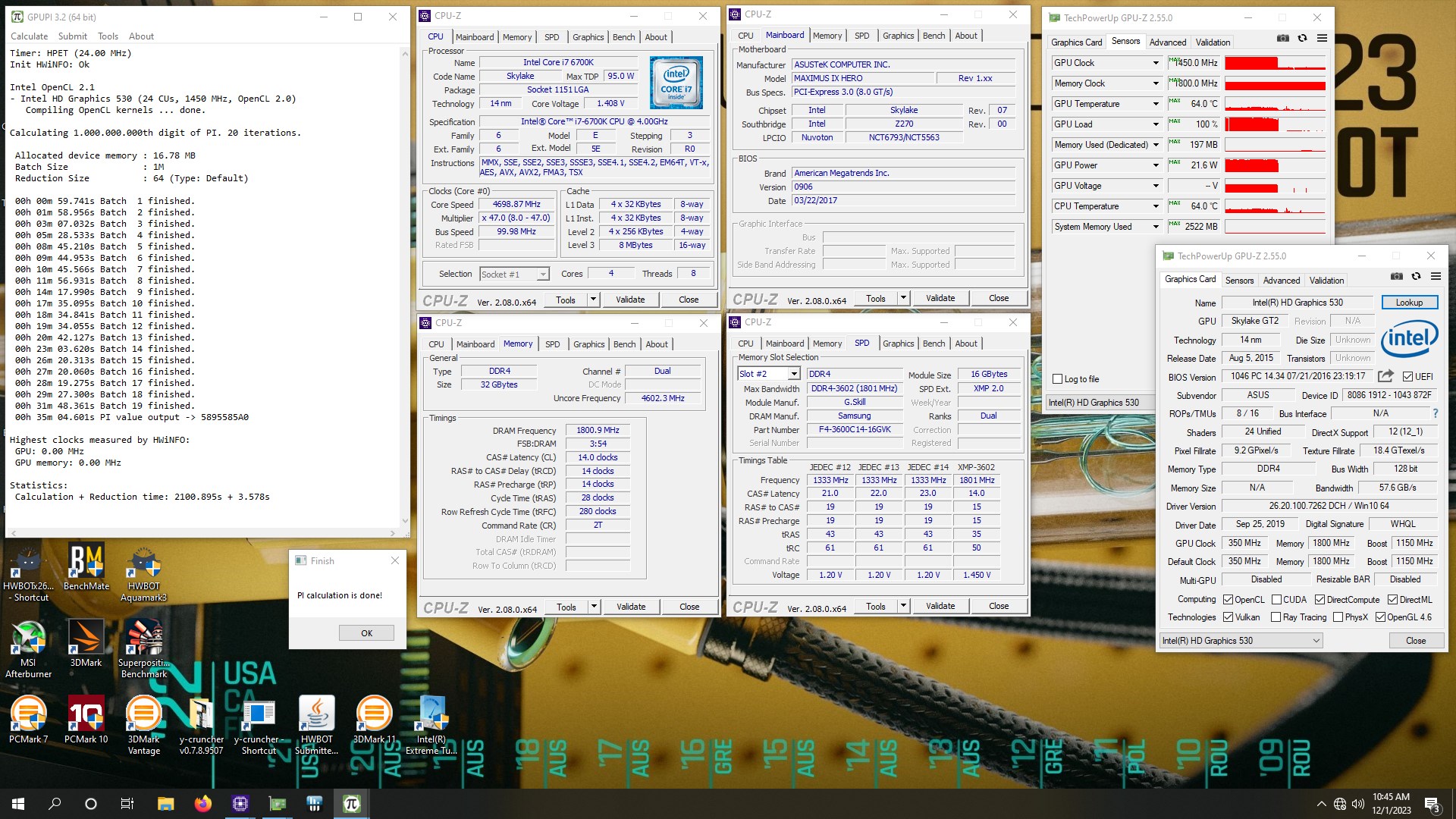Launch 3DMark 11 desktop icon
The width and height of the screenshot is (1456, 819).
[x=374, y=720]
